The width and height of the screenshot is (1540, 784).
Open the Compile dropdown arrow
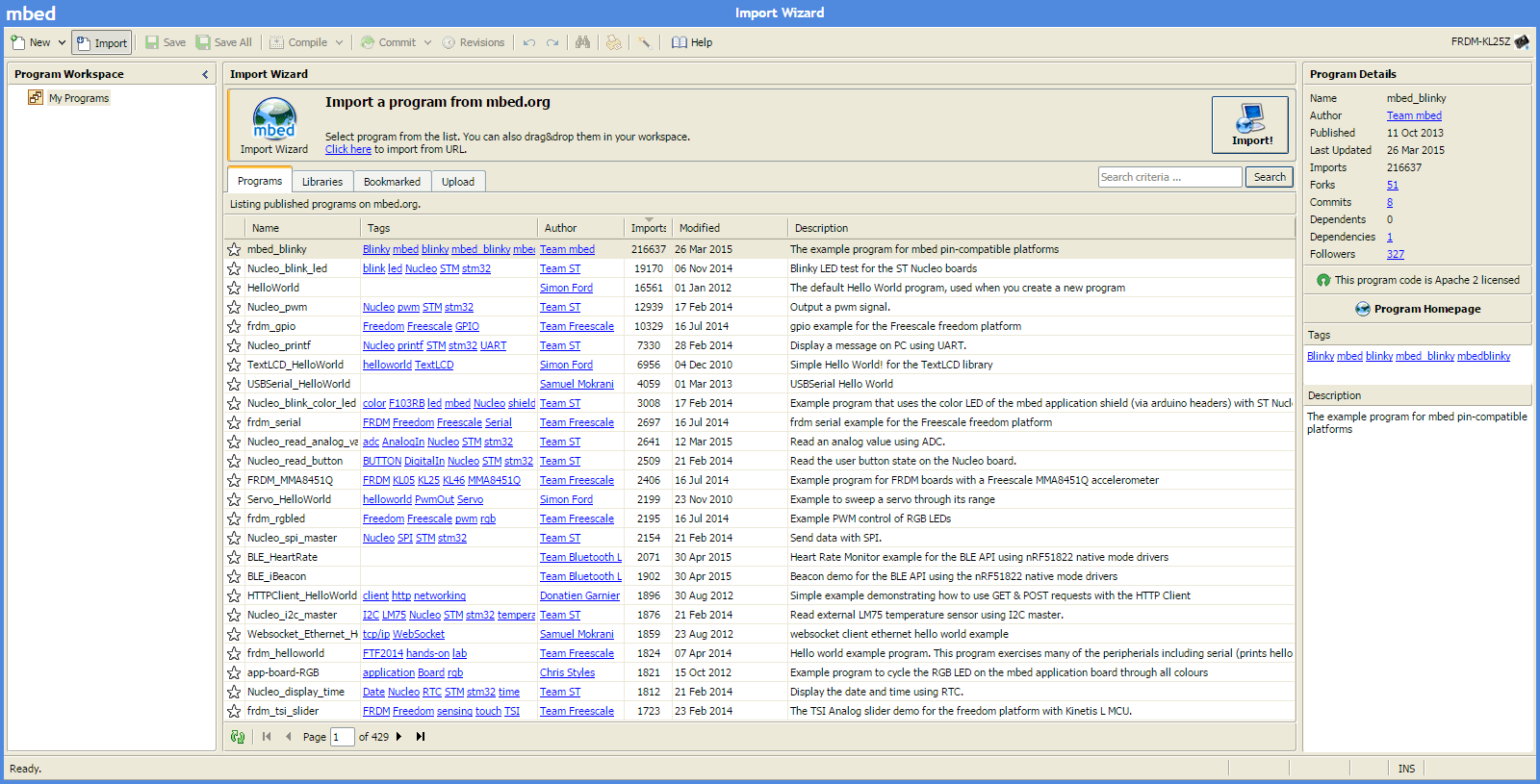pyautogui.click(x=338, y=42)
